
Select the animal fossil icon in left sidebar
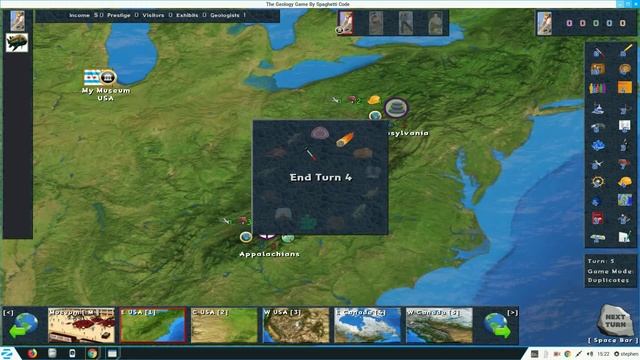point(17,42)
